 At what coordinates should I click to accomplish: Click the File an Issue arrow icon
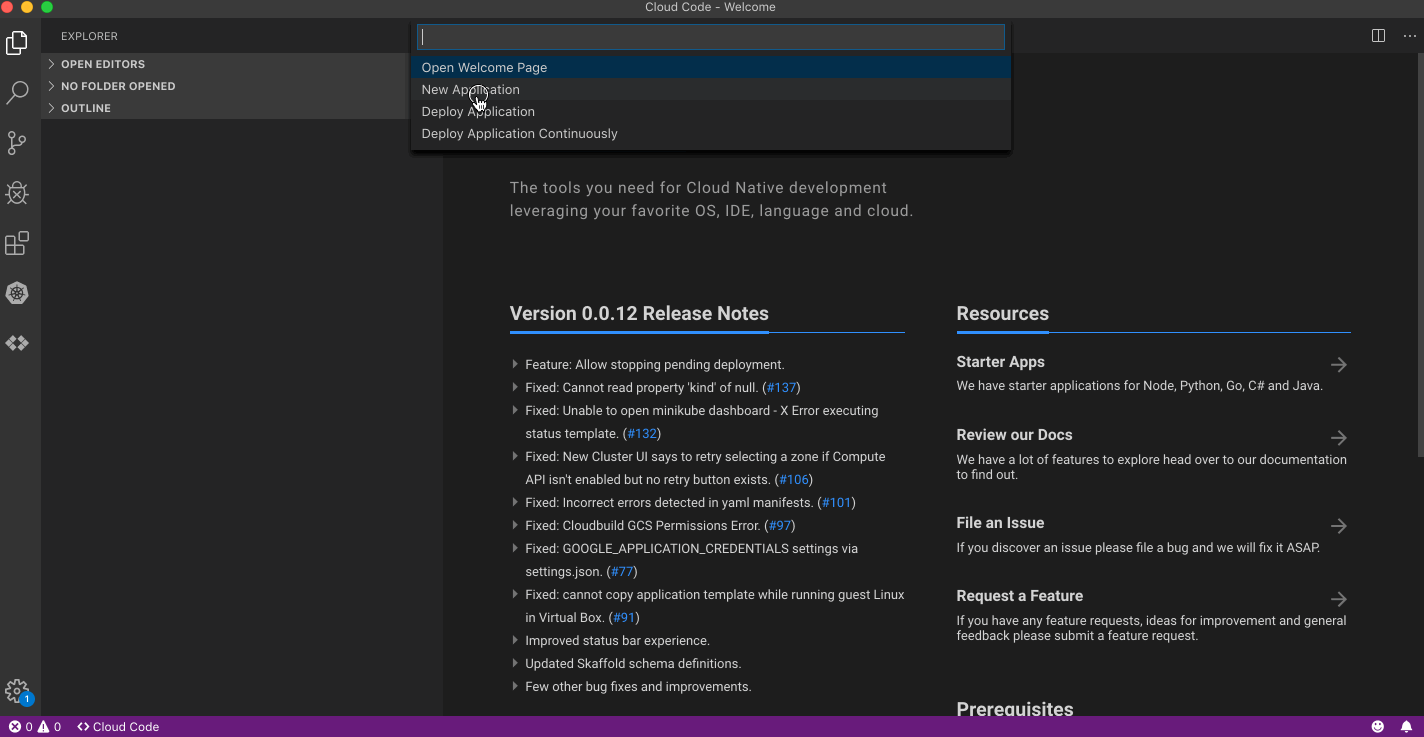click(1339, 526)
